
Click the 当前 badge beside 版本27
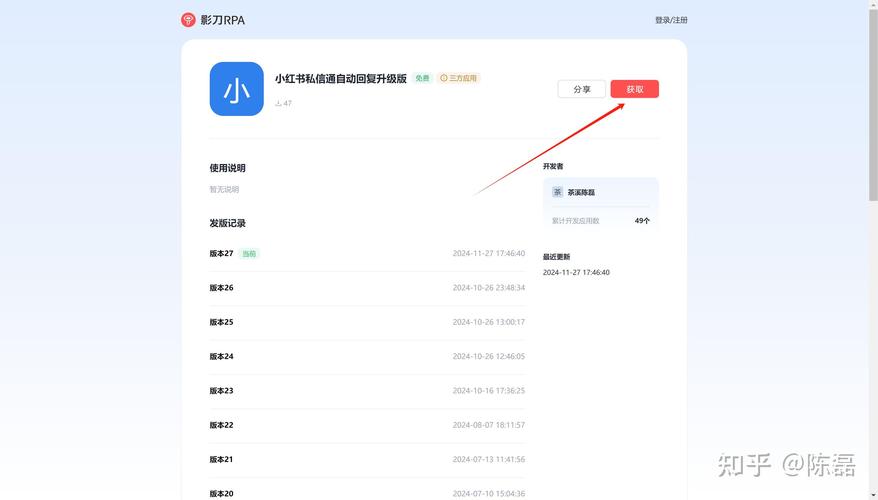(x=249, y=254)
